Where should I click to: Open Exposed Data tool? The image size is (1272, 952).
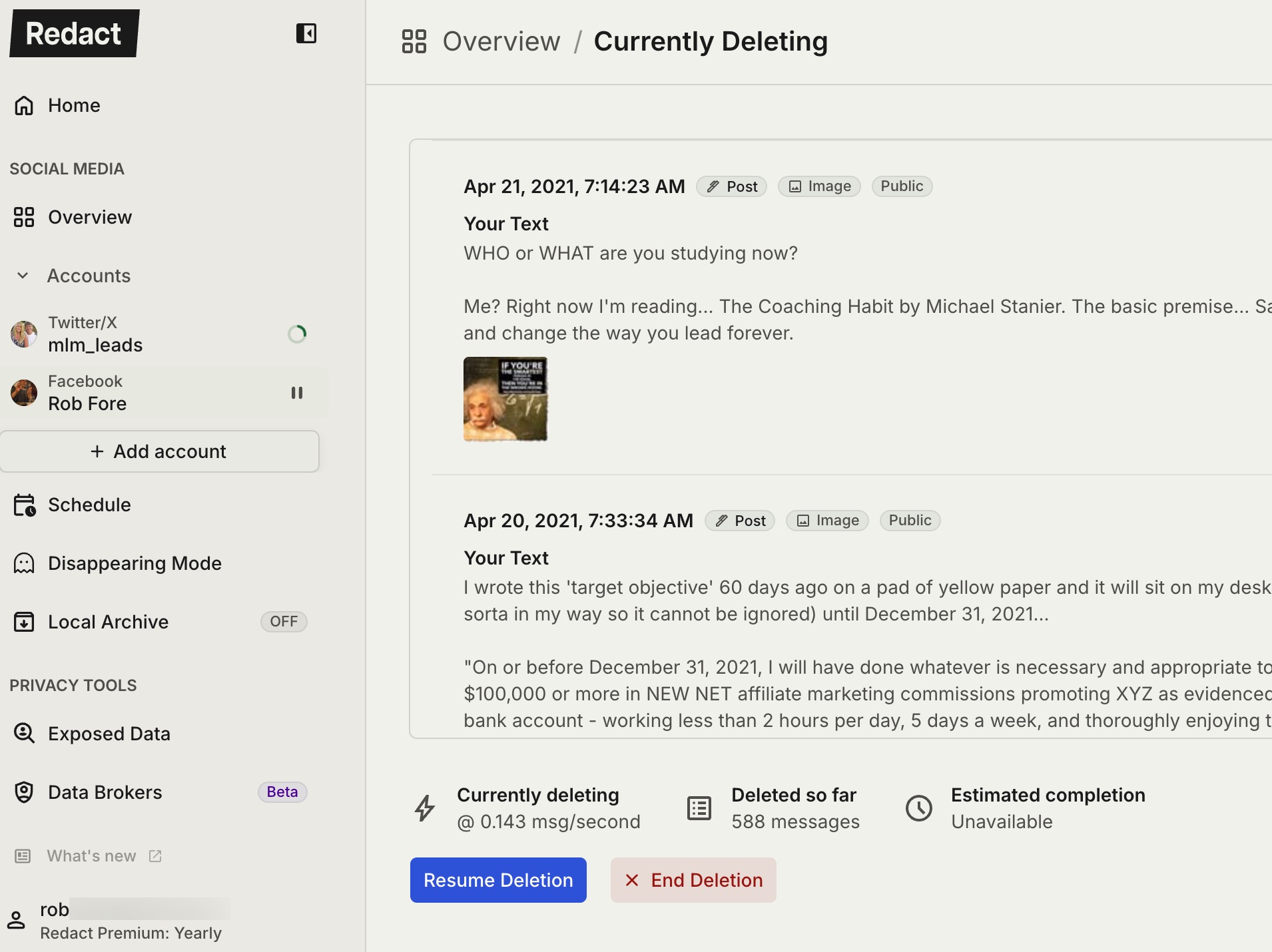pyautogui.click(x=109, y=734)
